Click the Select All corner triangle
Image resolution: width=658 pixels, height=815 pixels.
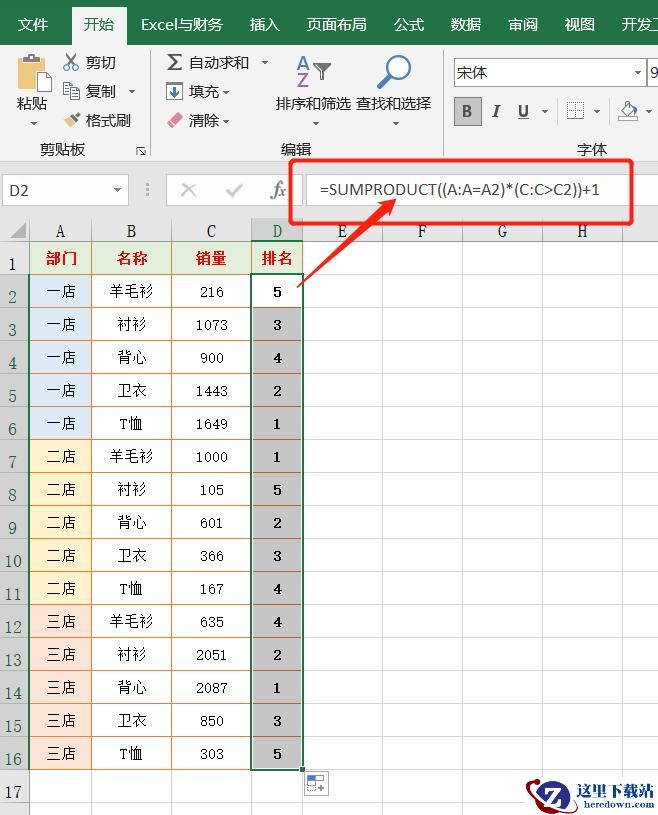tap(17, 230)
